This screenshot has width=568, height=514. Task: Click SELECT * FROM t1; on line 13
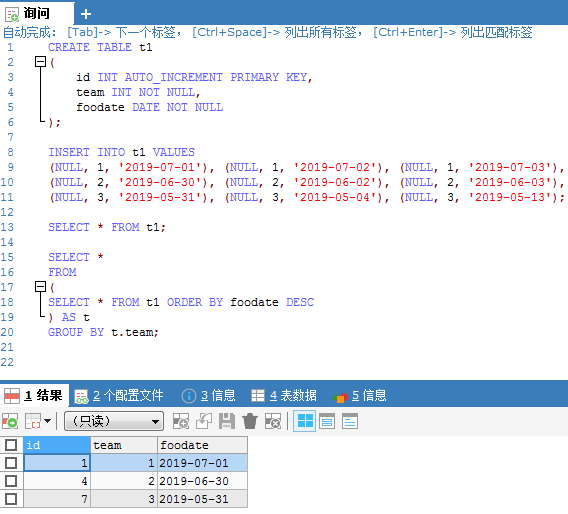click(107, 227)
